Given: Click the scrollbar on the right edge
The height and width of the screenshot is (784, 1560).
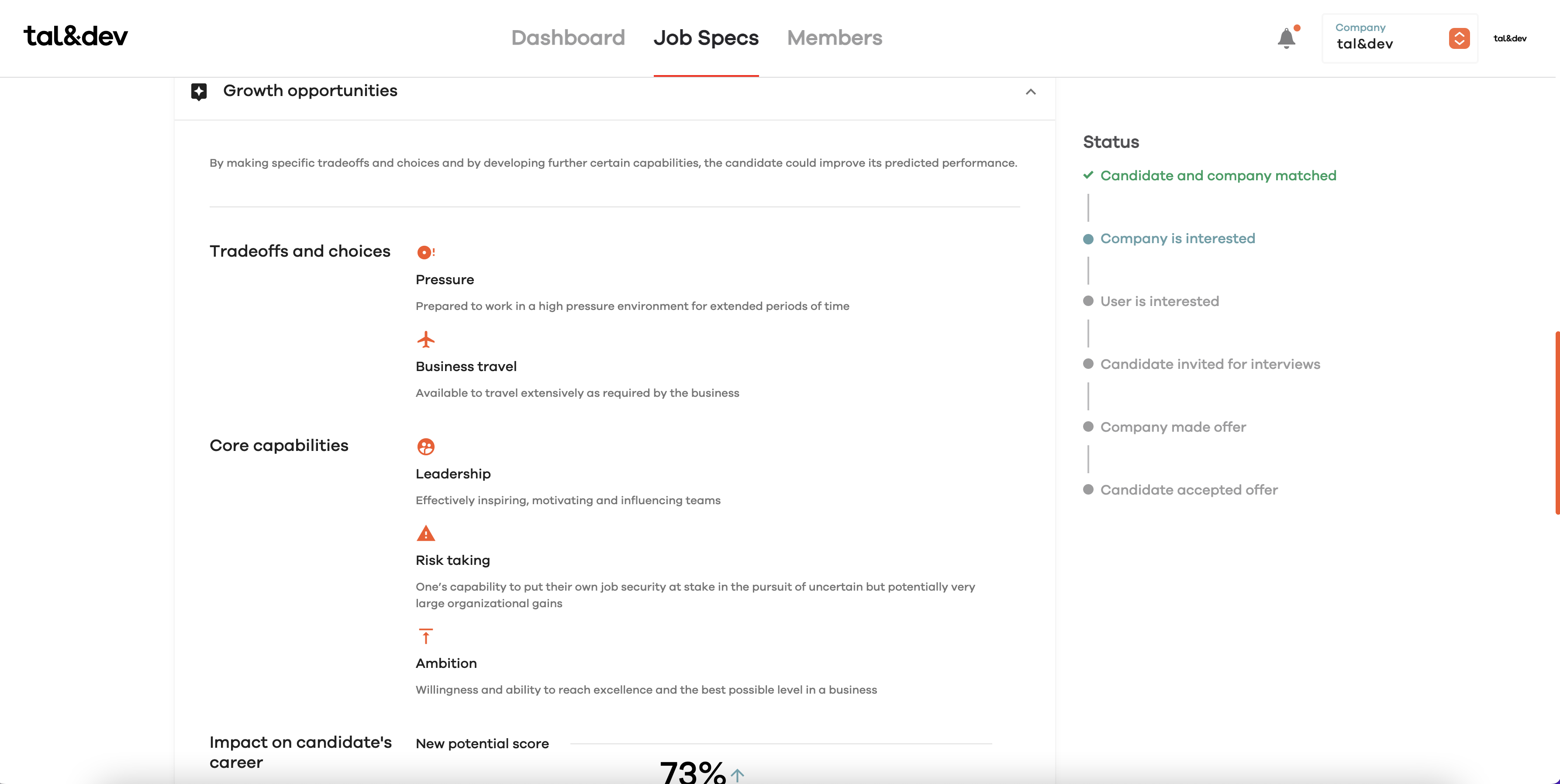Looking at the screenshot, I should pyautogui.click(x=1557, y=424).
